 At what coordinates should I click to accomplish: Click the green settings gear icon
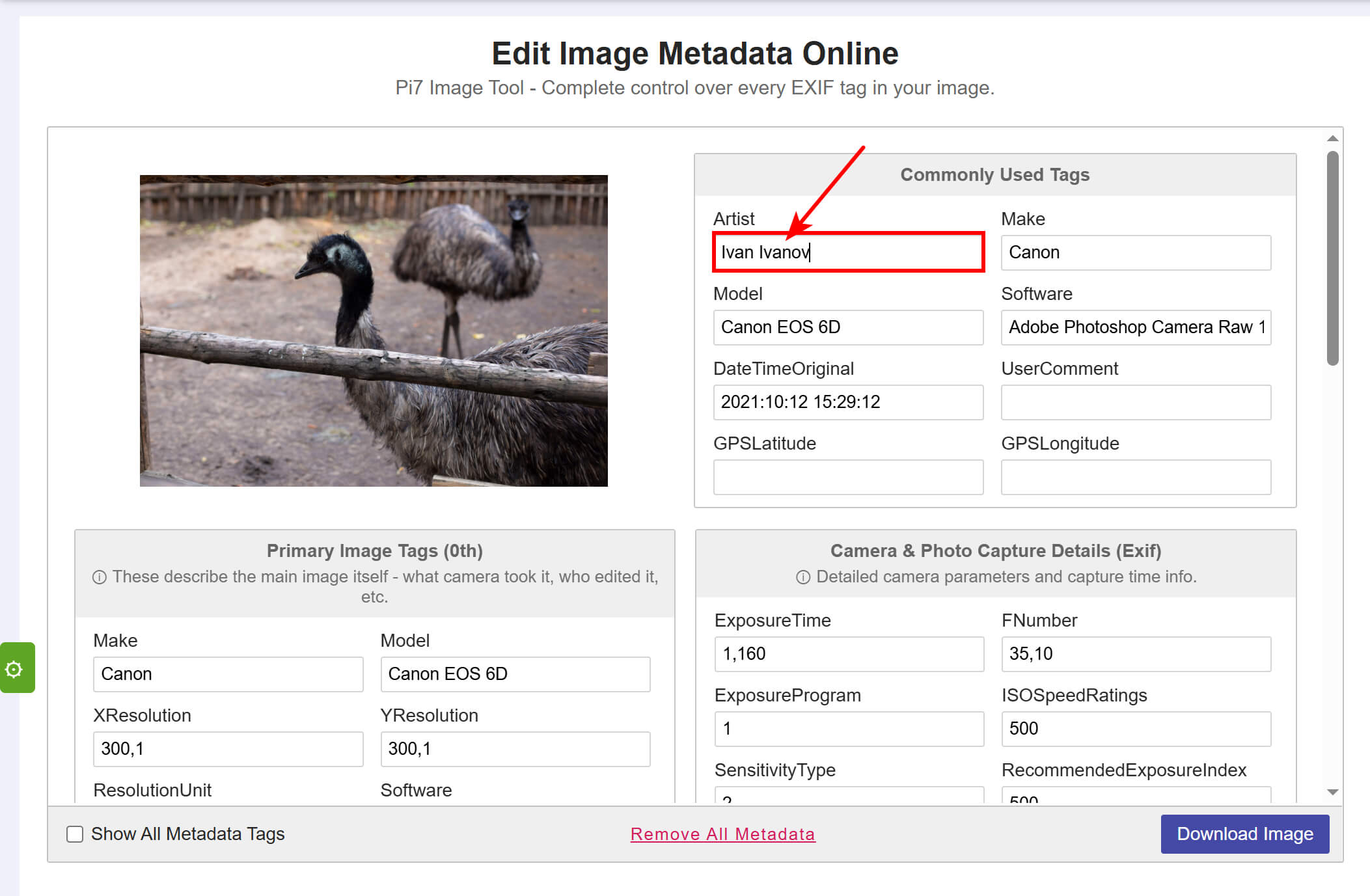pos(14,668)
